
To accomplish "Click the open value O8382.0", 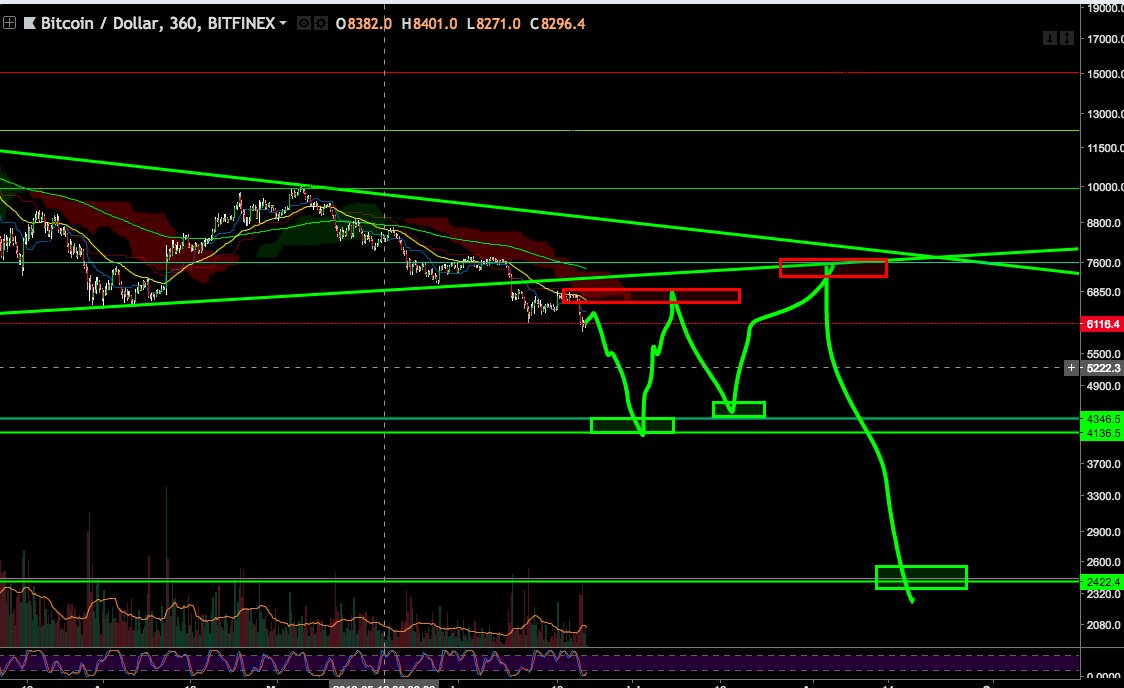I will pos(363,24).
